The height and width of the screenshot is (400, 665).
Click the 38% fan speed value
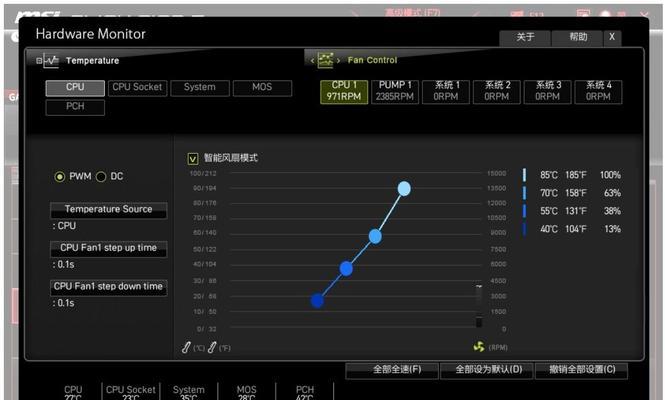click(612, 211)
